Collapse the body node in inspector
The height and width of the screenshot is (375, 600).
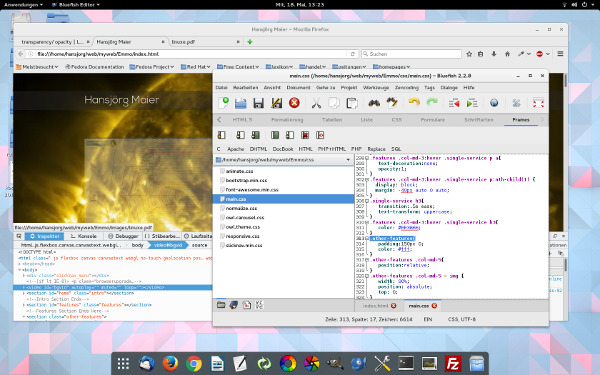[x=20, y=270]
